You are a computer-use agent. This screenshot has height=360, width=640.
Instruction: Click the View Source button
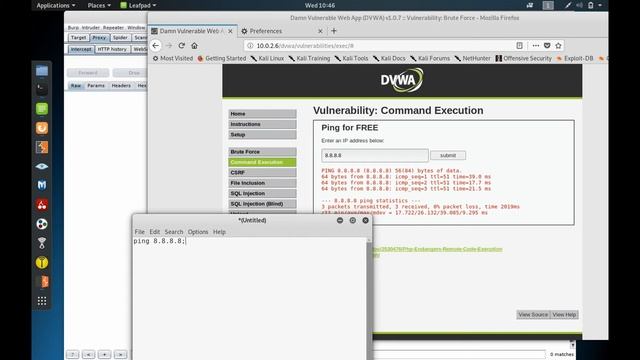tap(533, 315)
